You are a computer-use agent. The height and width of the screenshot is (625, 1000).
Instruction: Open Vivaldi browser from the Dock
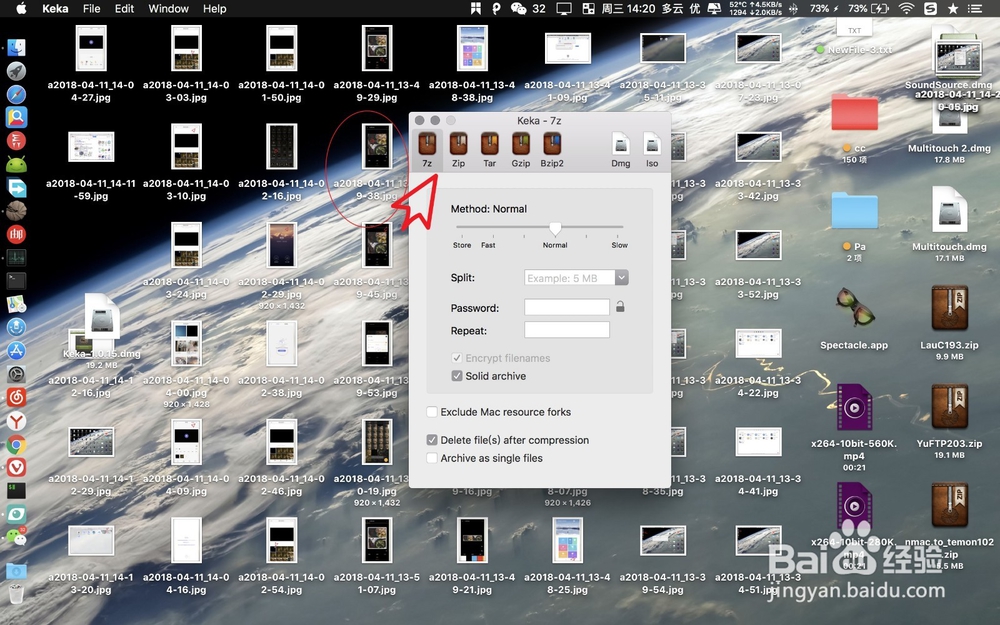pos(16,467)
